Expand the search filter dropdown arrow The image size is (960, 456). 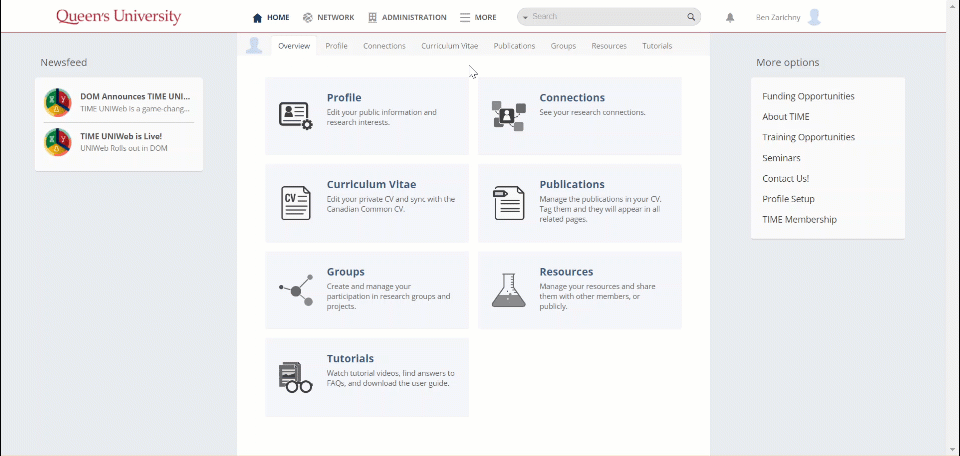pos(526,17)
